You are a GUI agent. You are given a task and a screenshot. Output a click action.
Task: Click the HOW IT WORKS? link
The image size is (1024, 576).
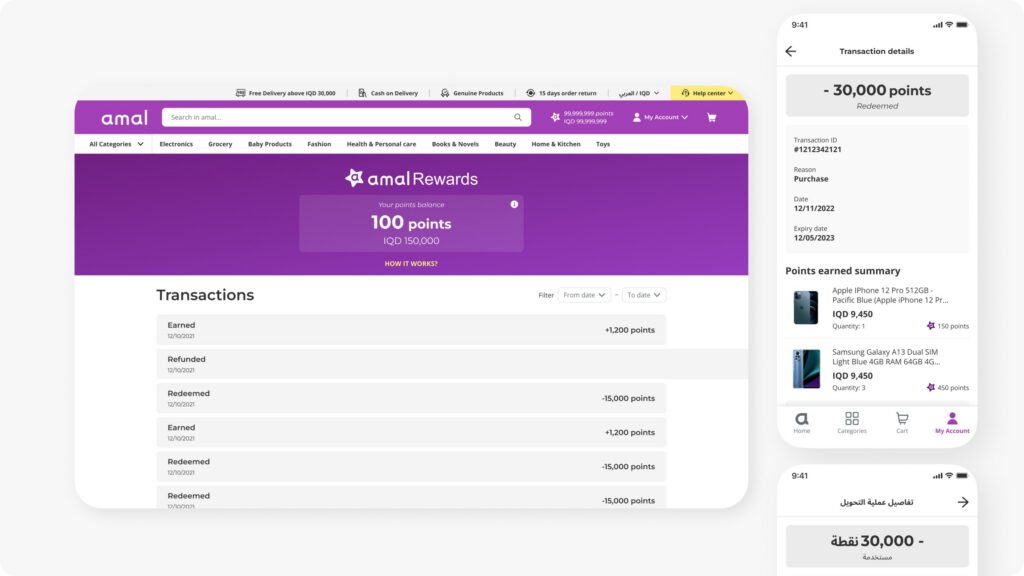(411, 264)
